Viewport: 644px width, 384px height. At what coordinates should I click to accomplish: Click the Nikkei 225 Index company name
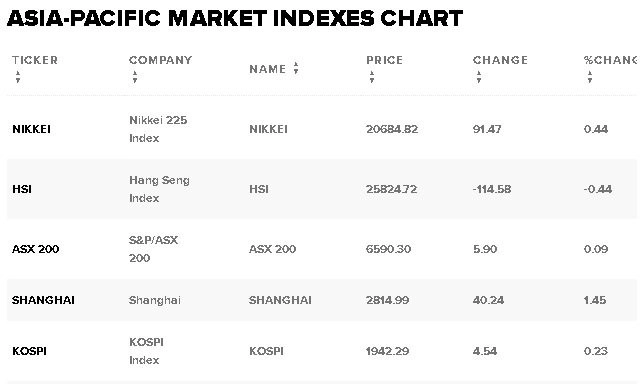point(158,129)
